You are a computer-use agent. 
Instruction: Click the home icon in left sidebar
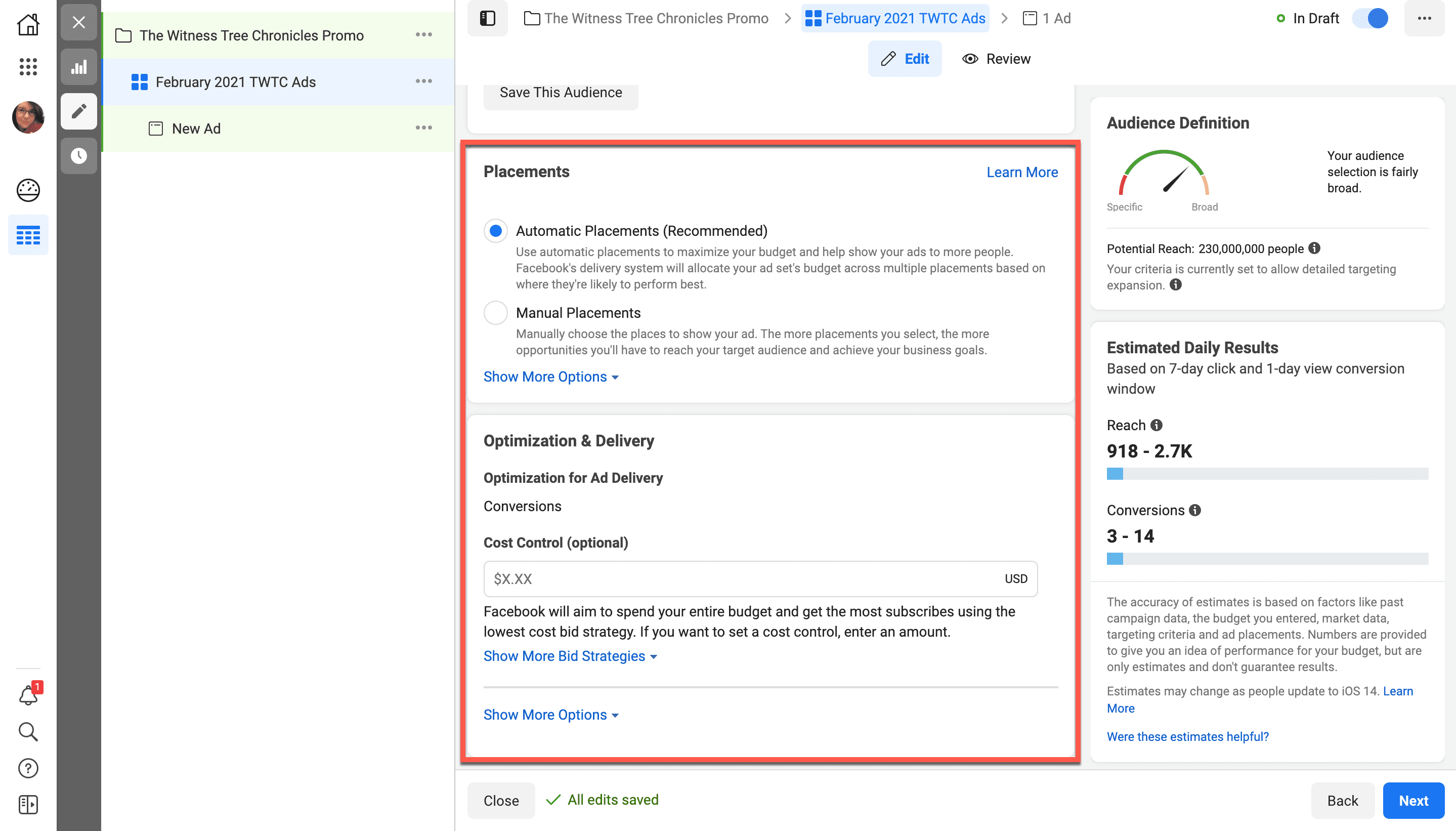(x=28, y=24)
